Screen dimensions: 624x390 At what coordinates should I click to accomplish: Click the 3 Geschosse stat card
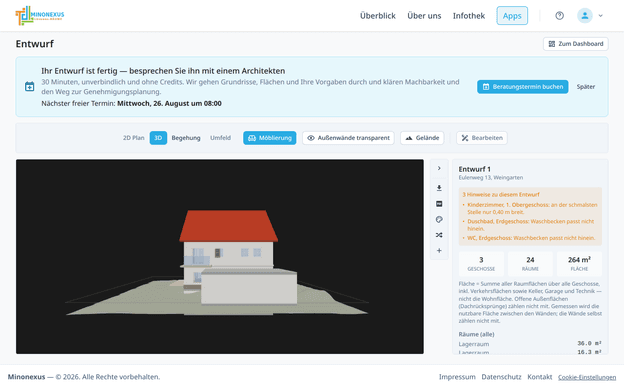click(x=481, y=263)
